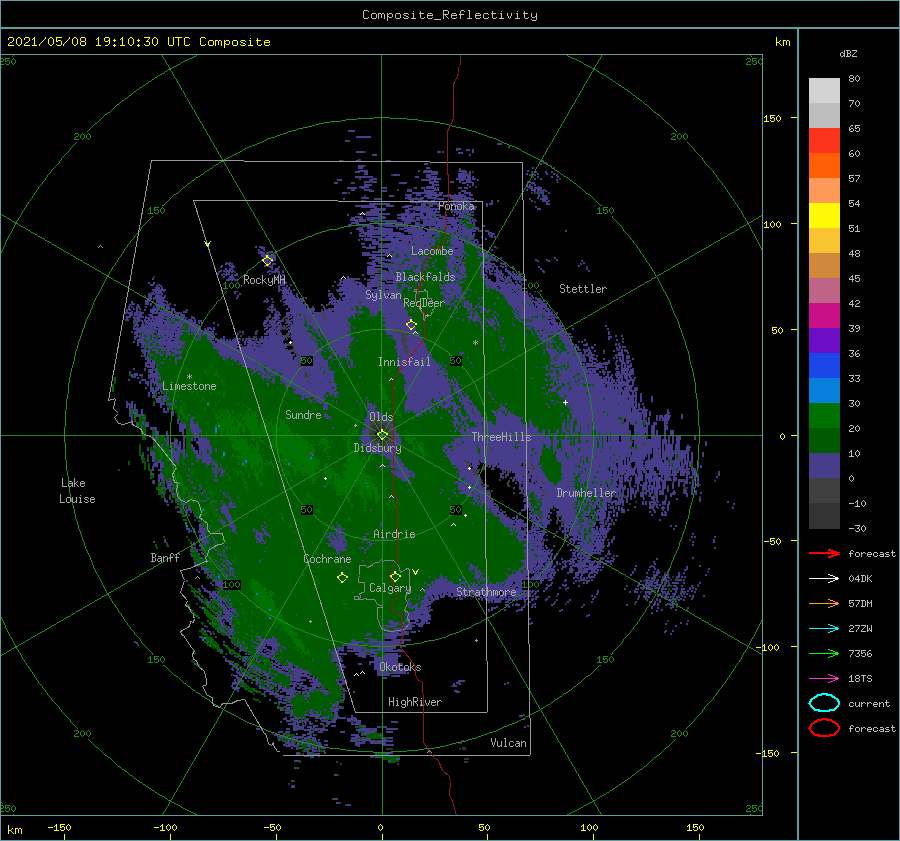The width and height of the screenshot is (900, 841).
Task: Select the Ponoka city label
Action: coord(456,206)
